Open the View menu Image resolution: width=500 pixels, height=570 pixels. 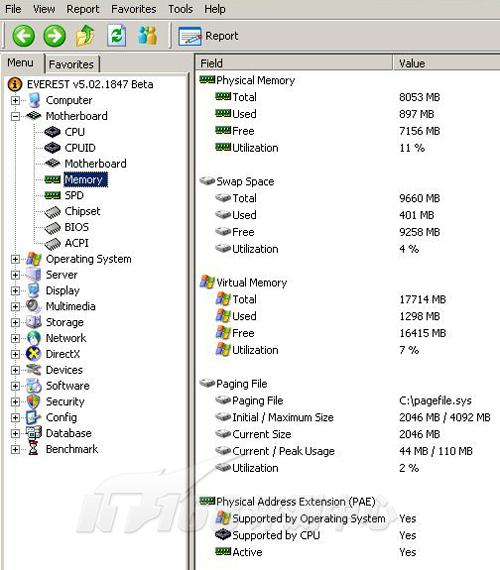[44, 9]
